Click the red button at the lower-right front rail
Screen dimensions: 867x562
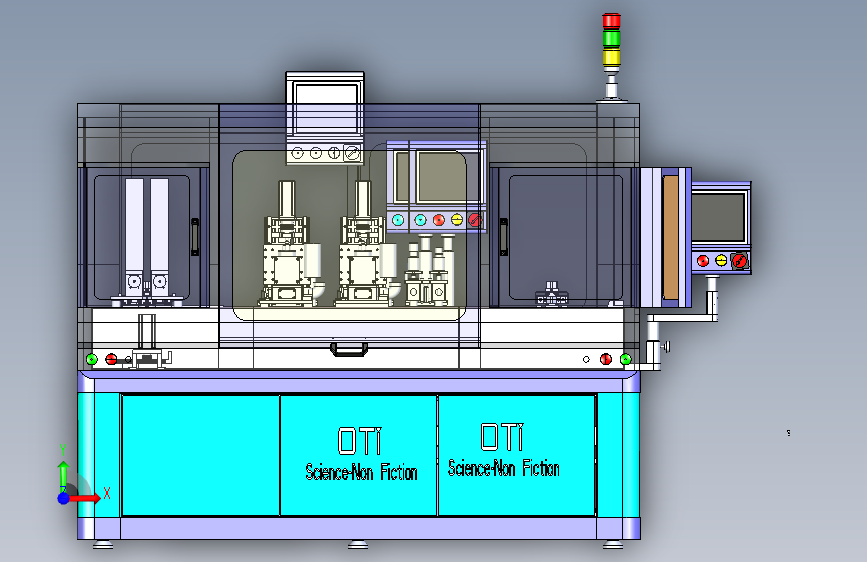(x=606, y=360)
